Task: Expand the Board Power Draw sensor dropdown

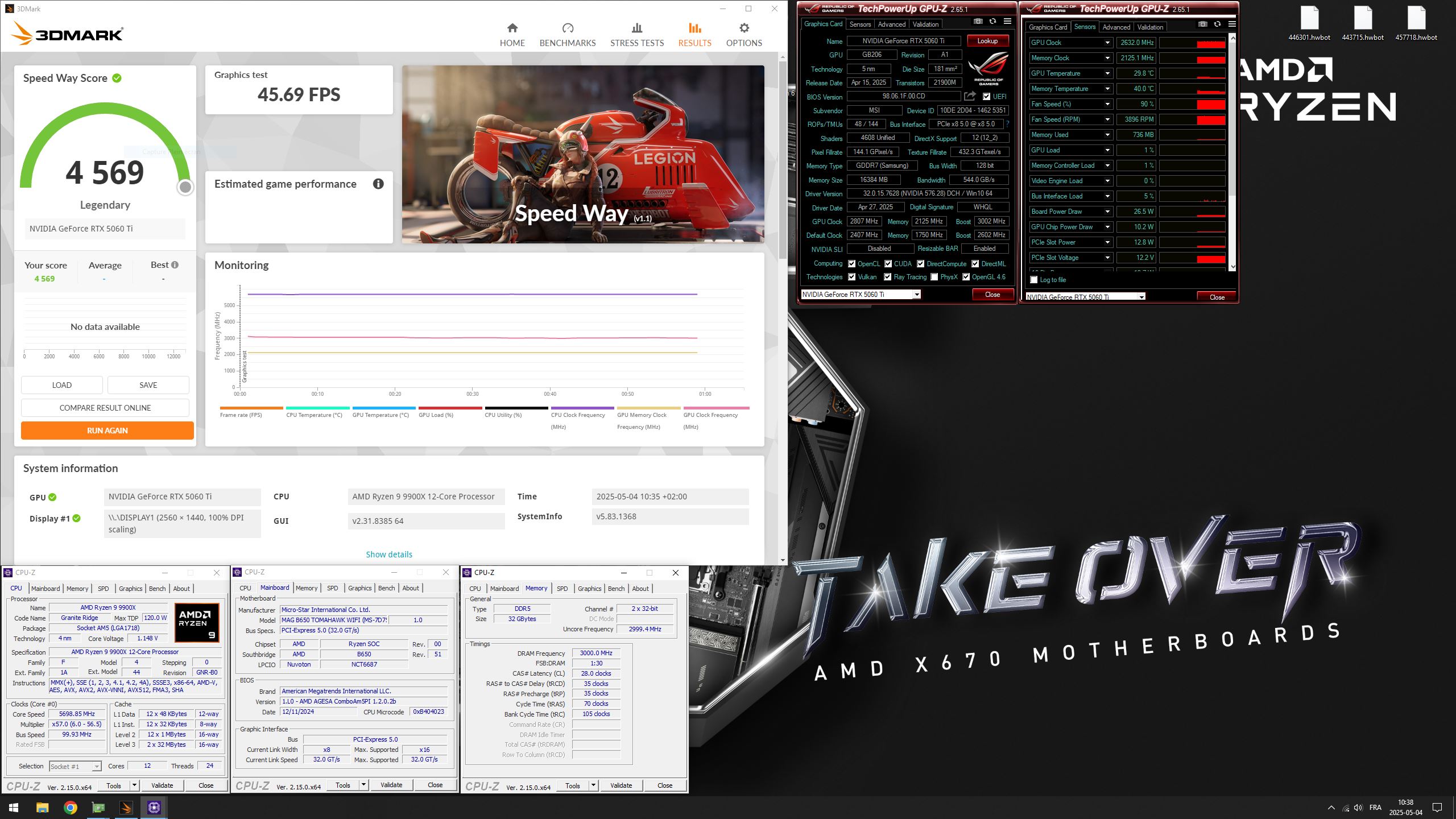Action: (1107, 212)
